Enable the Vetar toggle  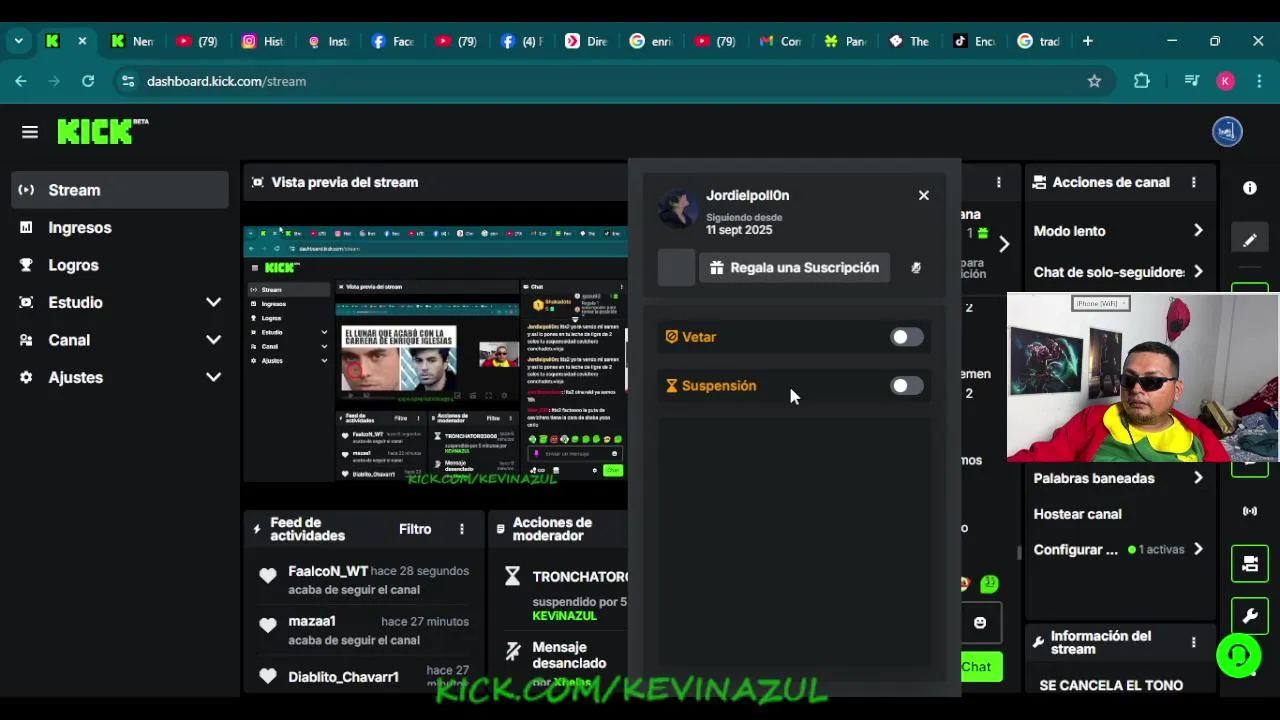(907, 337)
